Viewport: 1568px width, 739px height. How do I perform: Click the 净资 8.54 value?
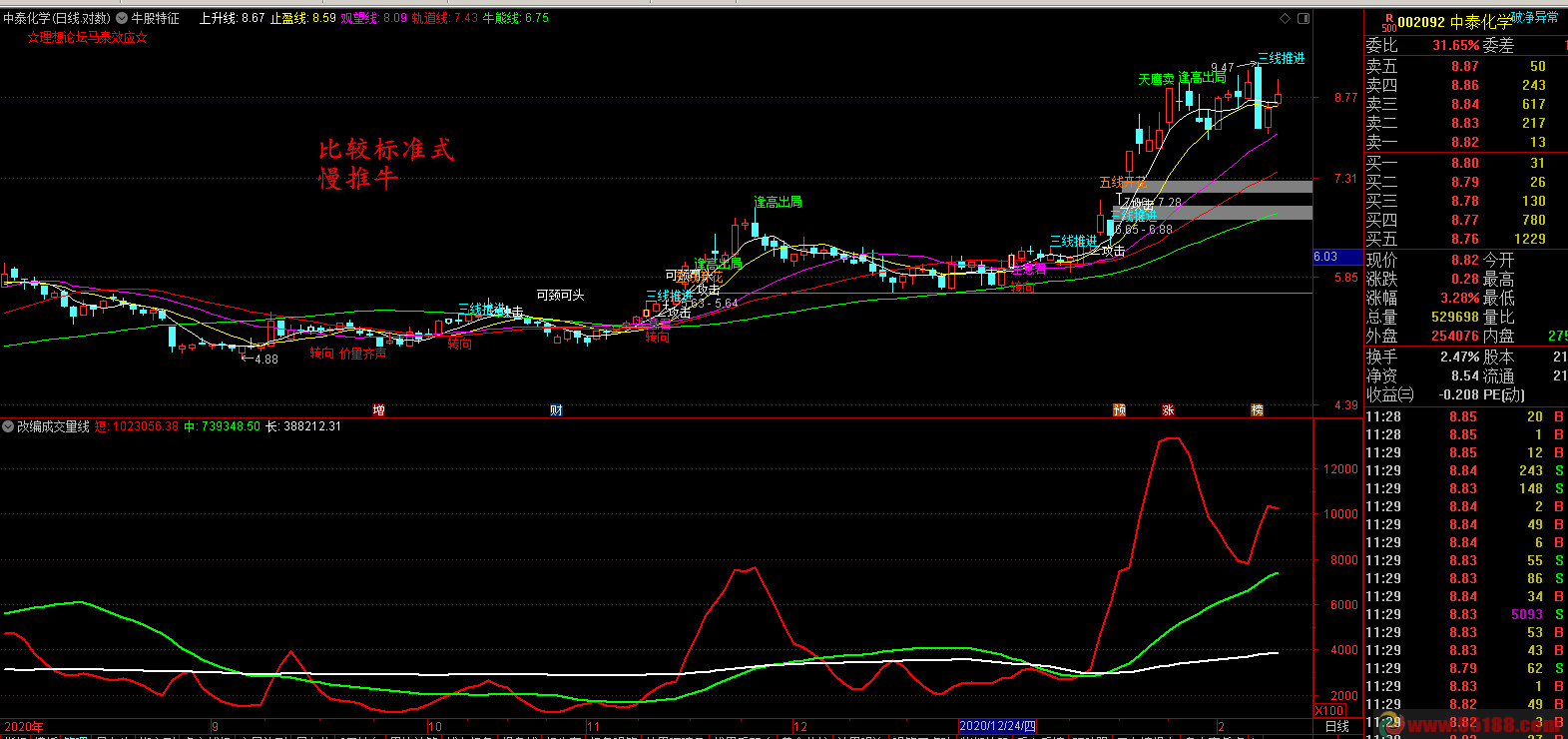pyautogui.click(x=1465, y=375)
